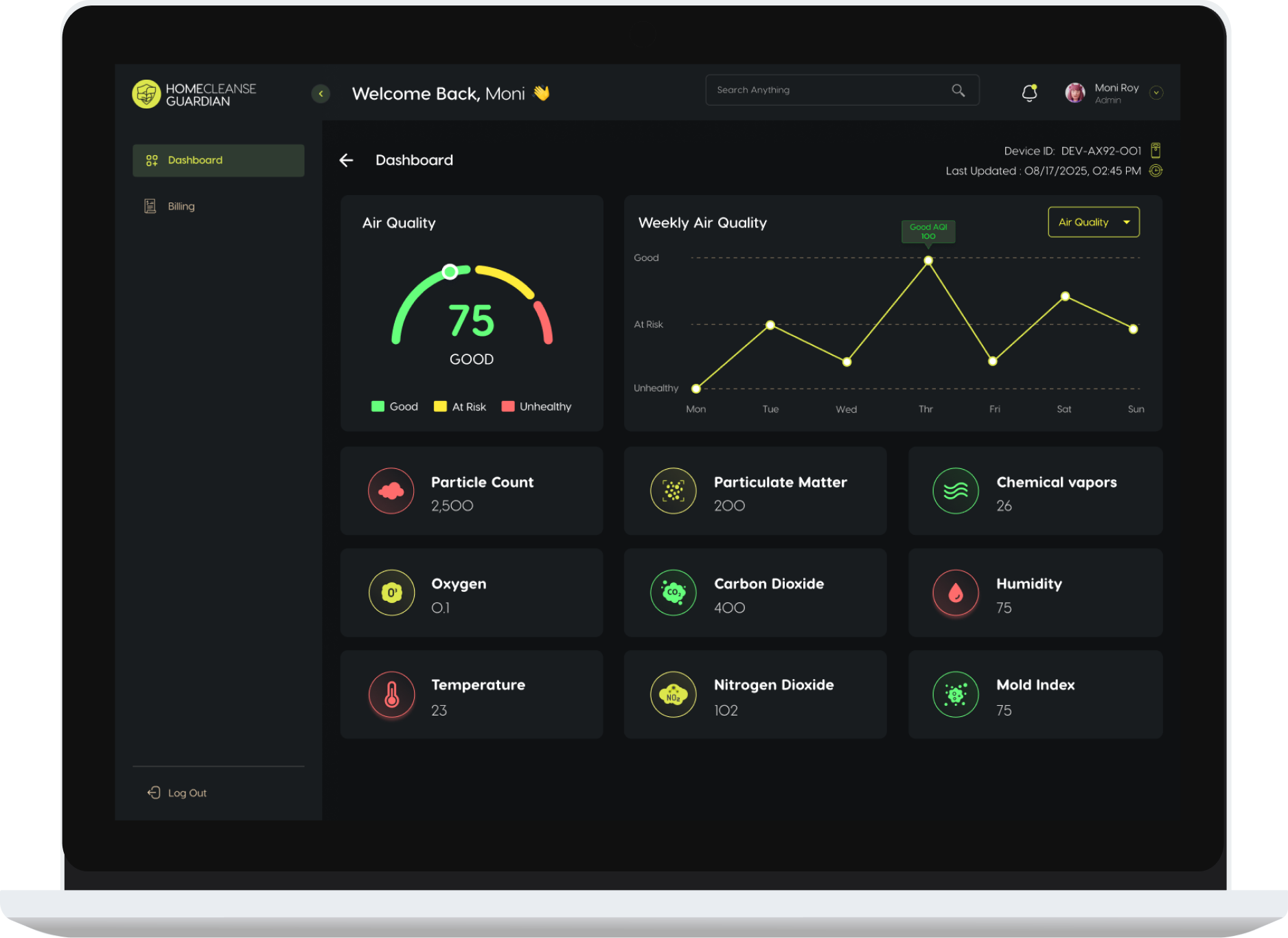Go to Billing in the sidebar
1288x938 pixels.
[x=181, y=206]
